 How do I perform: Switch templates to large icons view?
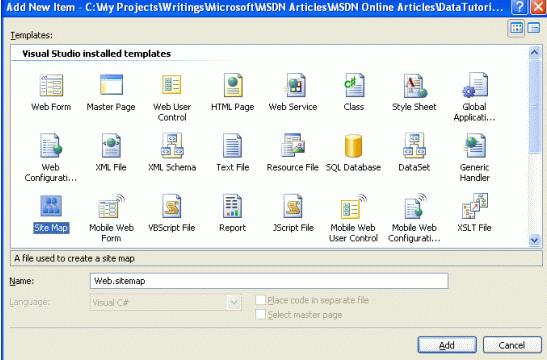coord(516,28)
